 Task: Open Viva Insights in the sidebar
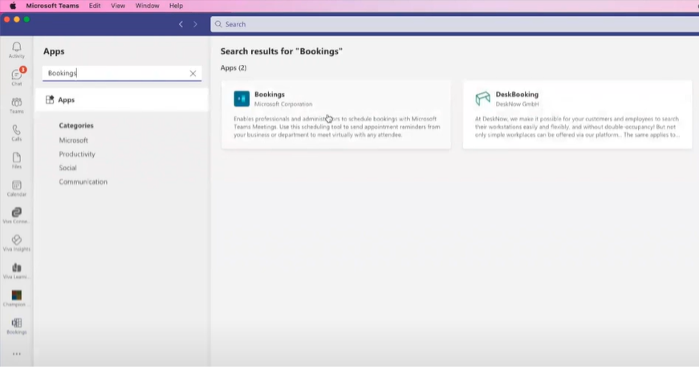click(17, 243)
